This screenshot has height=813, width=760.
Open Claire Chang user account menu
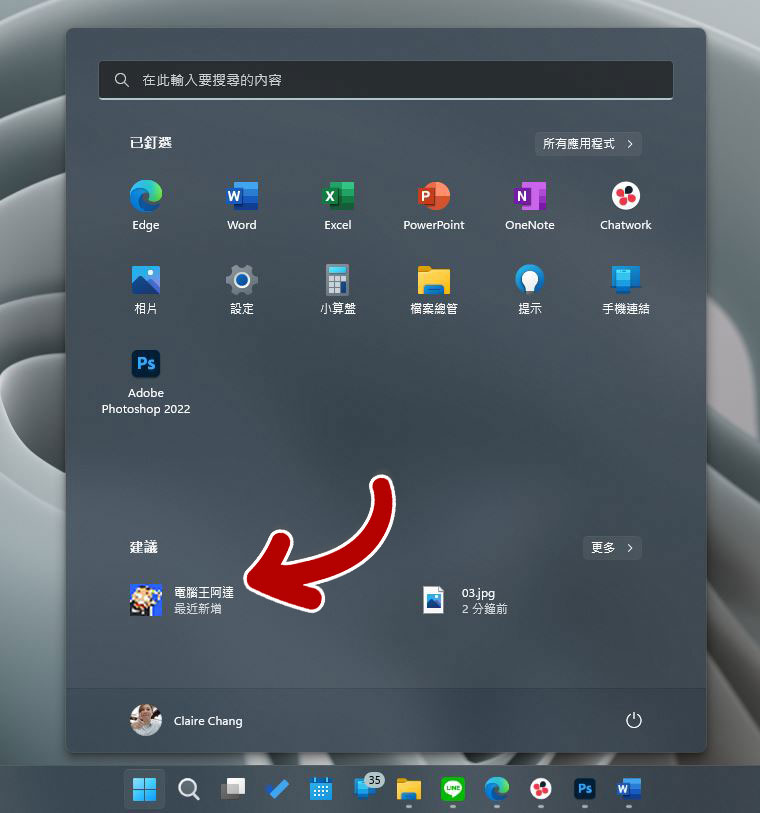pos(187,720)
